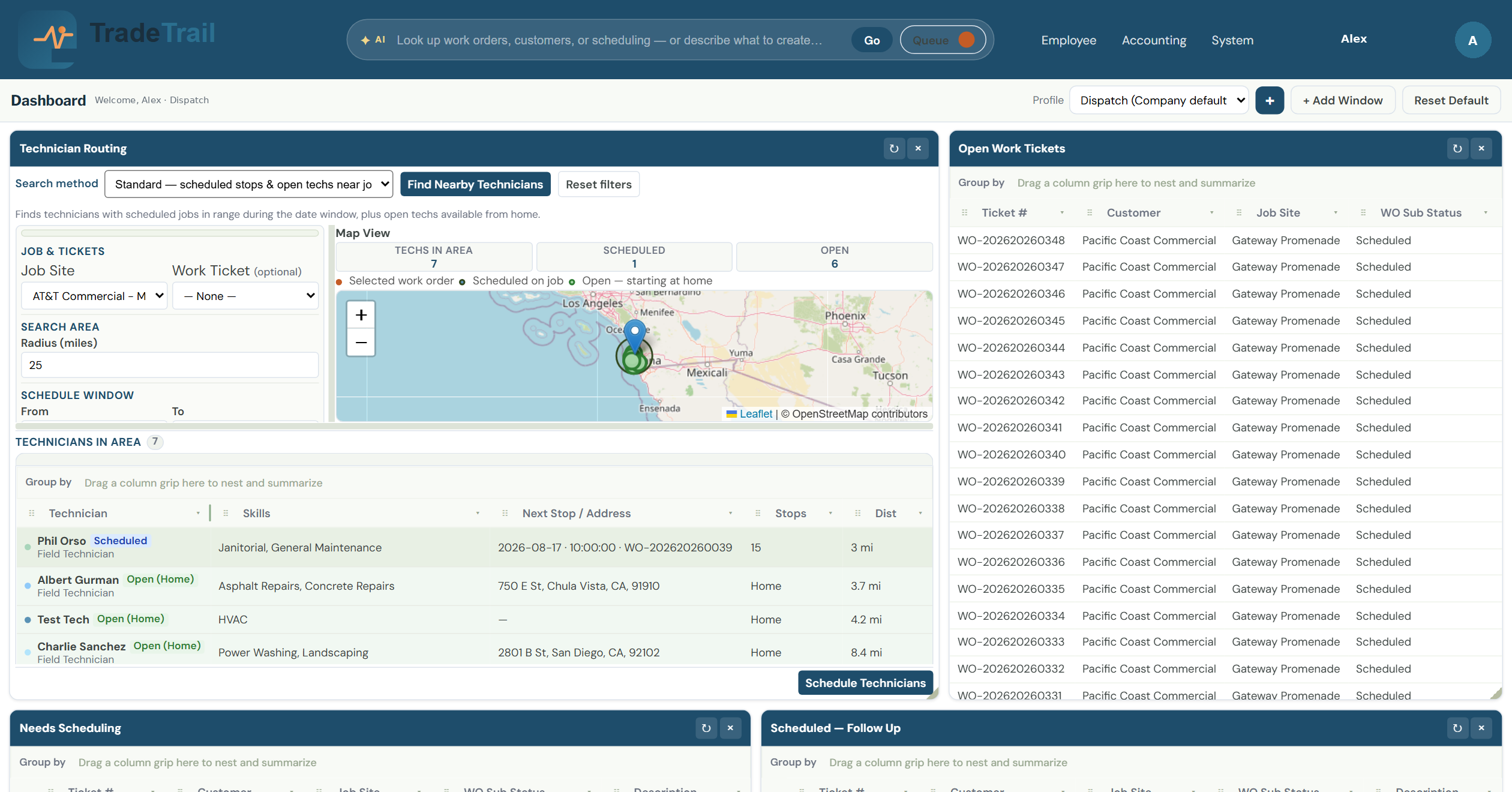Click the OPEN 6 stat card

point(835,257)
